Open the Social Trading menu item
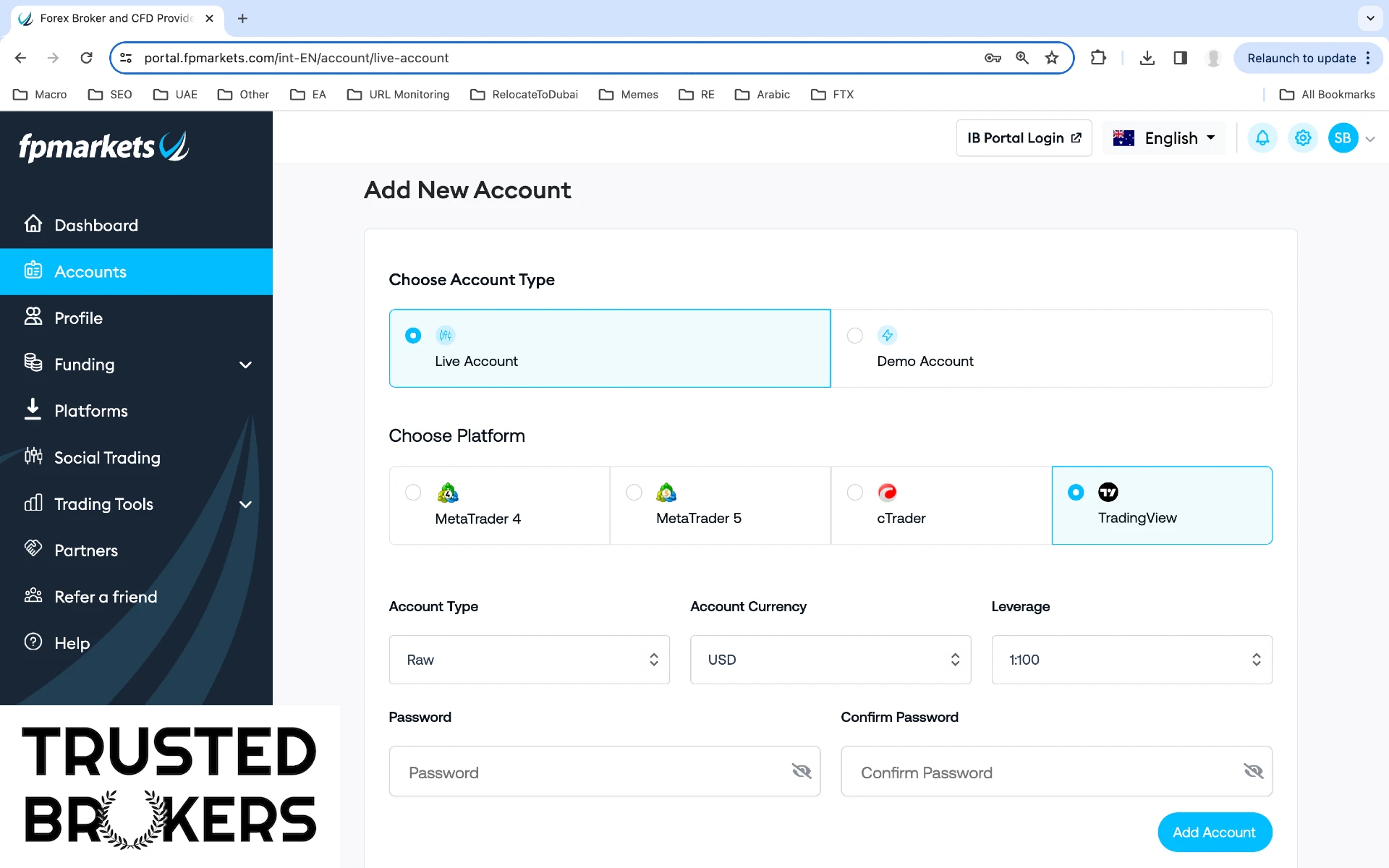This screenshot has width=1389, height=868. (136, 458)
